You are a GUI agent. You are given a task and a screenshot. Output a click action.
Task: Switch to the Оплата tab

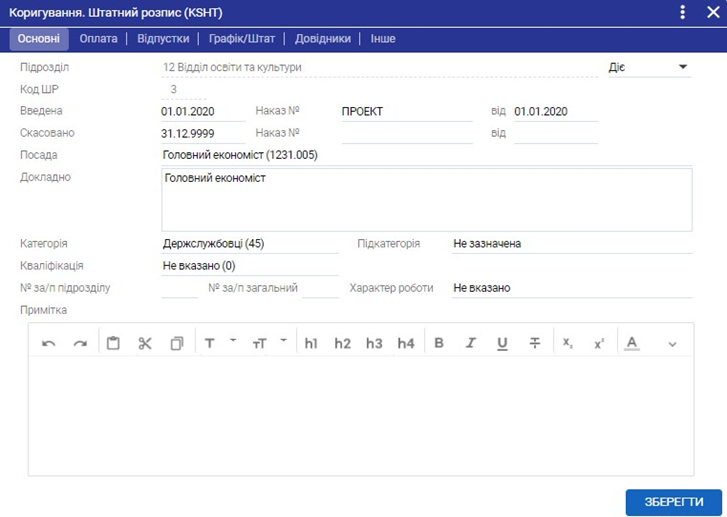(98, 39)
